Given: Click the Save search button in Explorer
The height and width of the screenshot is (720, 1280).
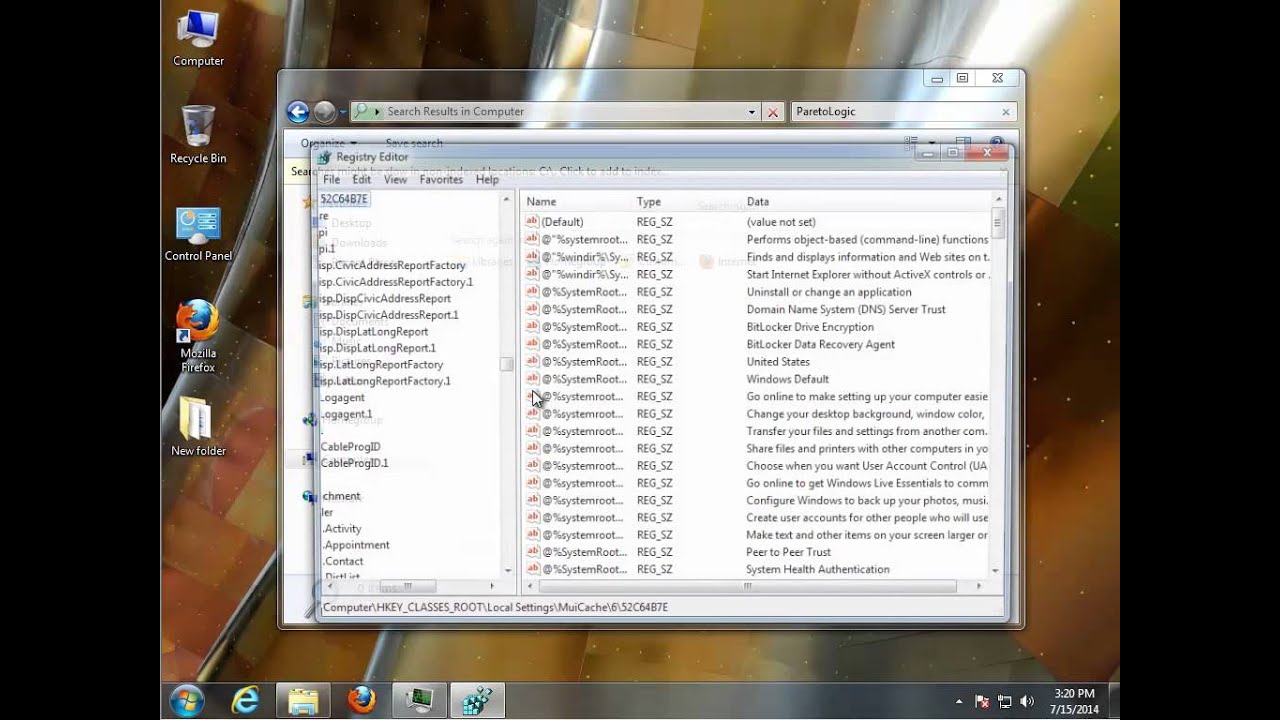Looking at the screenshot, I should point(414,144).
